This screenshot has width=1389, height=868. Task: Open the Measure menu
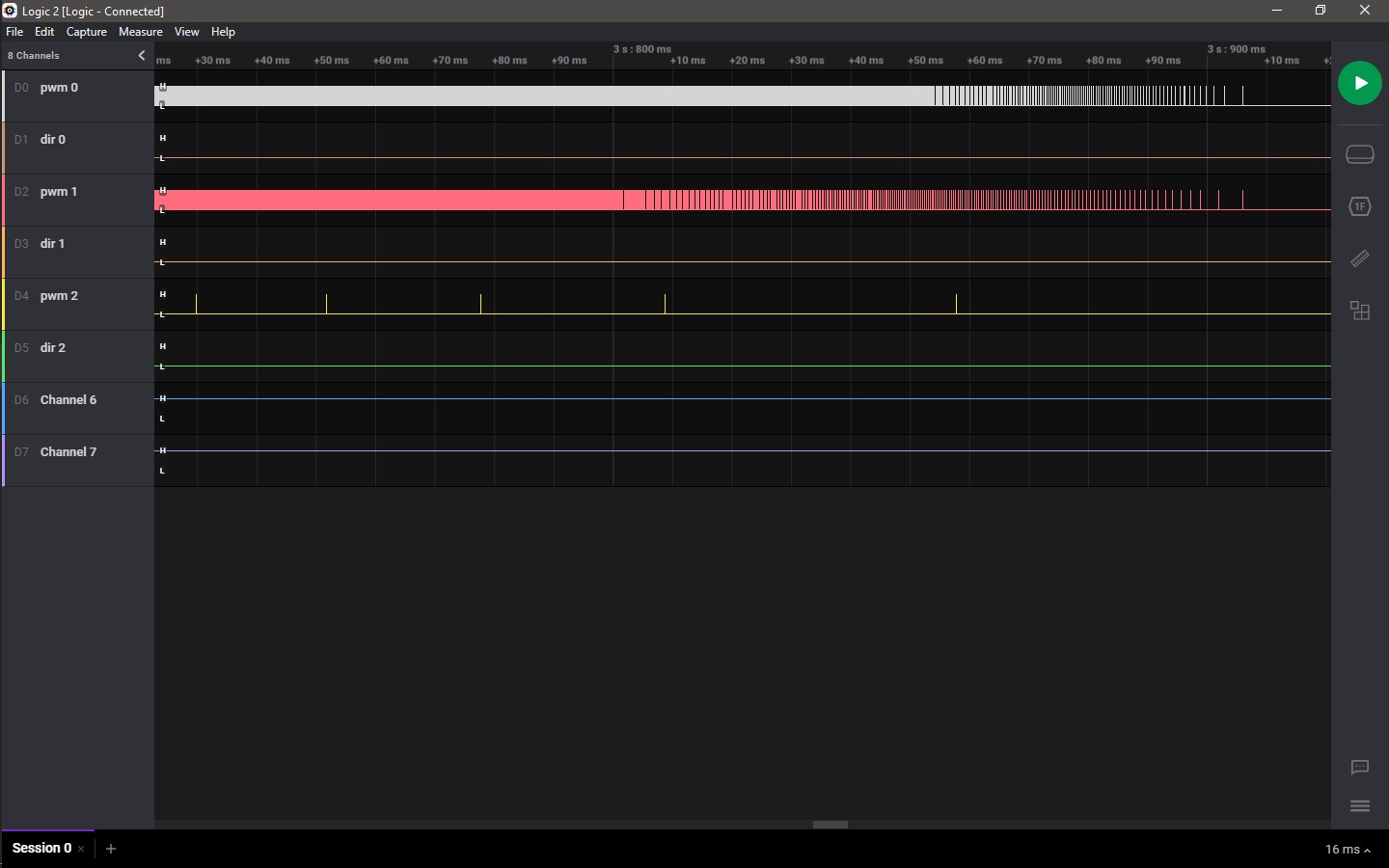tap(140, 32)
